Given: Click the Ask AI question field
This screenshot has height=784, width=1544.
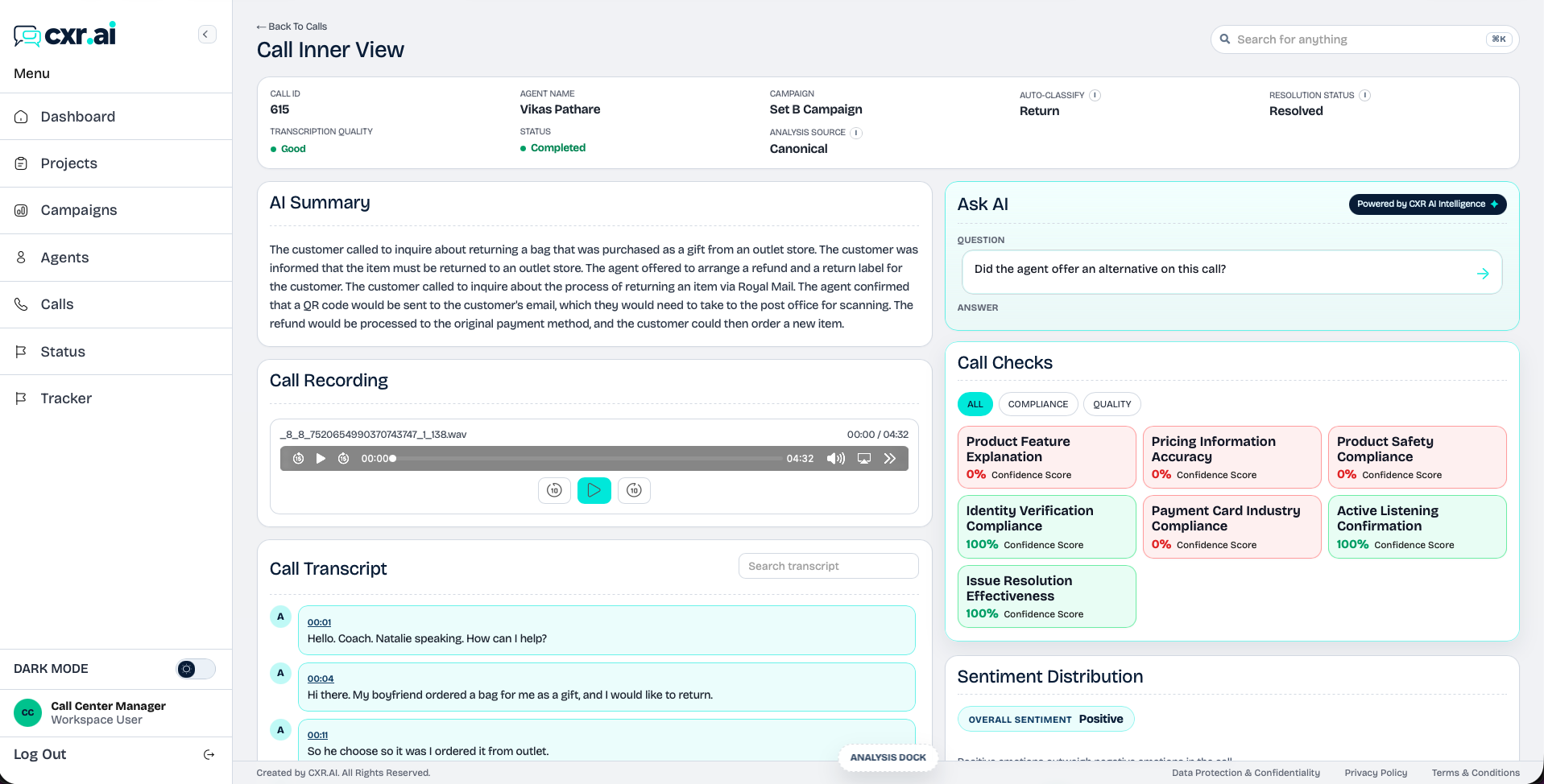Looking at the screenshot, I should coord(1231,272).
